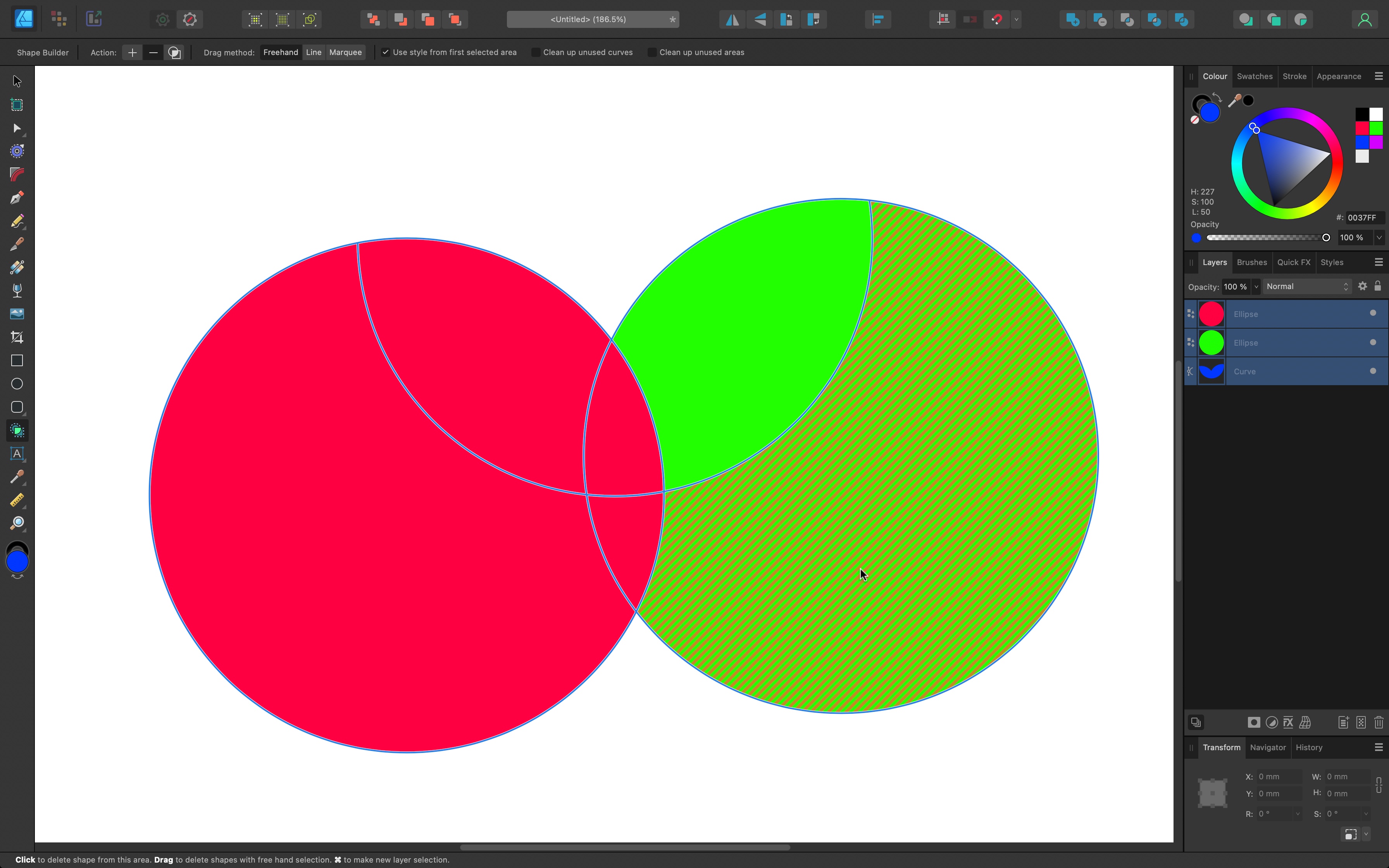Apply the Add boolean operation
The width and height of the screenshot is (1389, 868).
(1072, 19)
